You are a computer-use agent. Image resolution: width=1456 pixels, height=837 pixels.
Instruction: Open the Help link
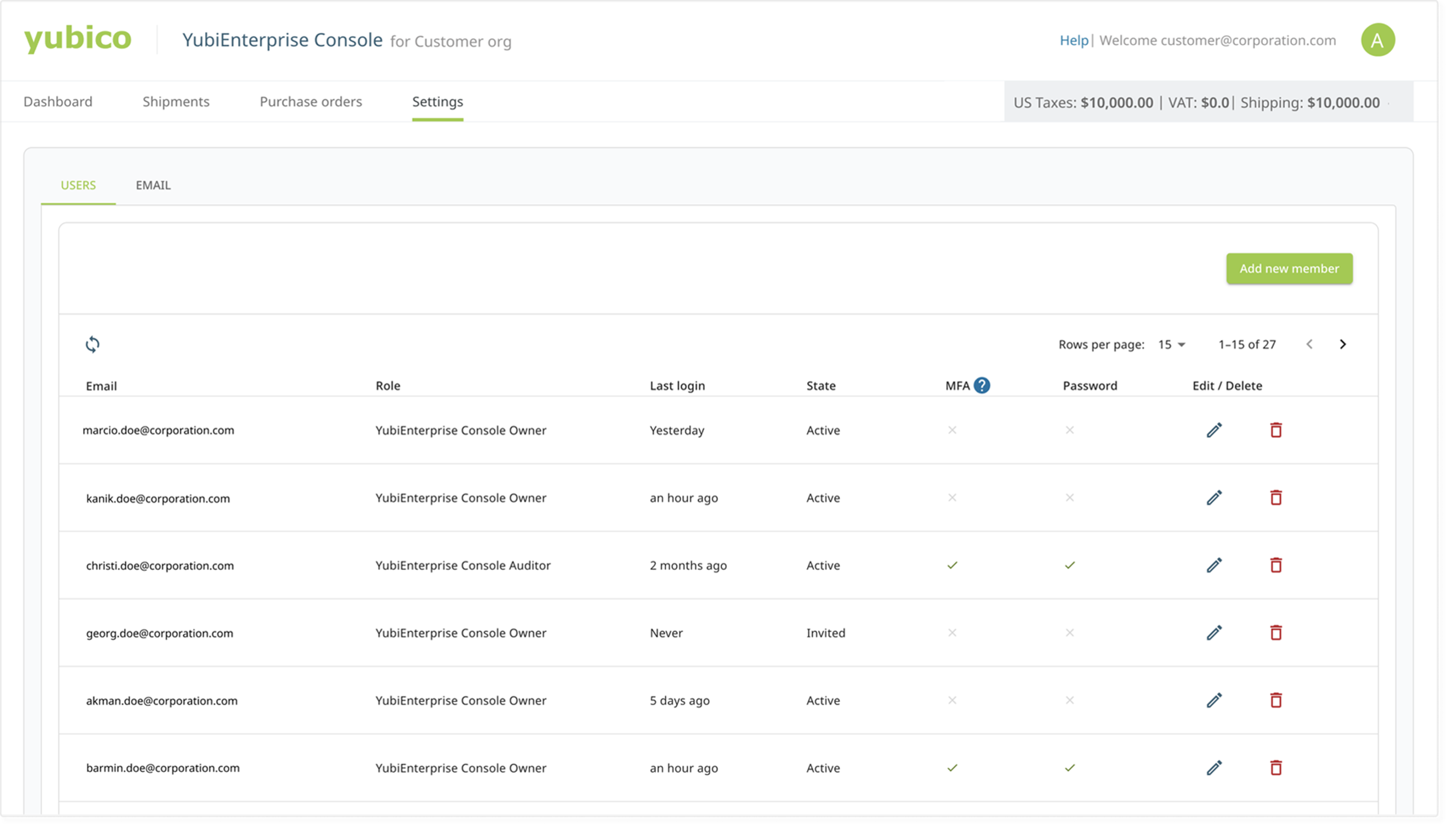click(x=1074, y=40)
